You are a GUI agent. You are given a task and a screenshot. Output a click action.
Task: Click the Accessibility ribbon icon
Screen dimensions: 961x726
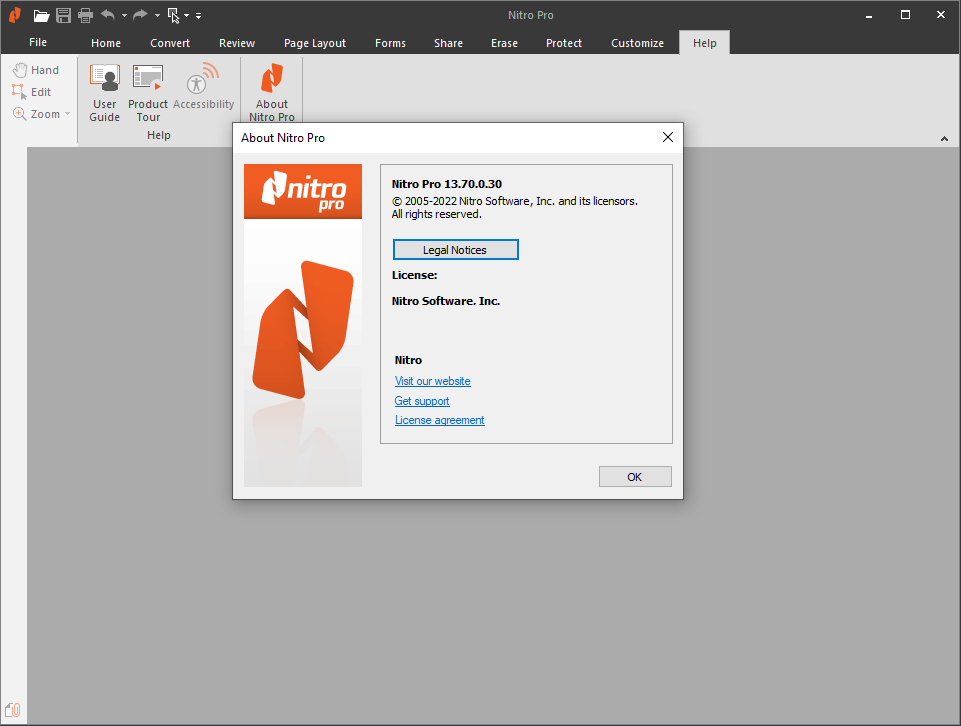203,86
